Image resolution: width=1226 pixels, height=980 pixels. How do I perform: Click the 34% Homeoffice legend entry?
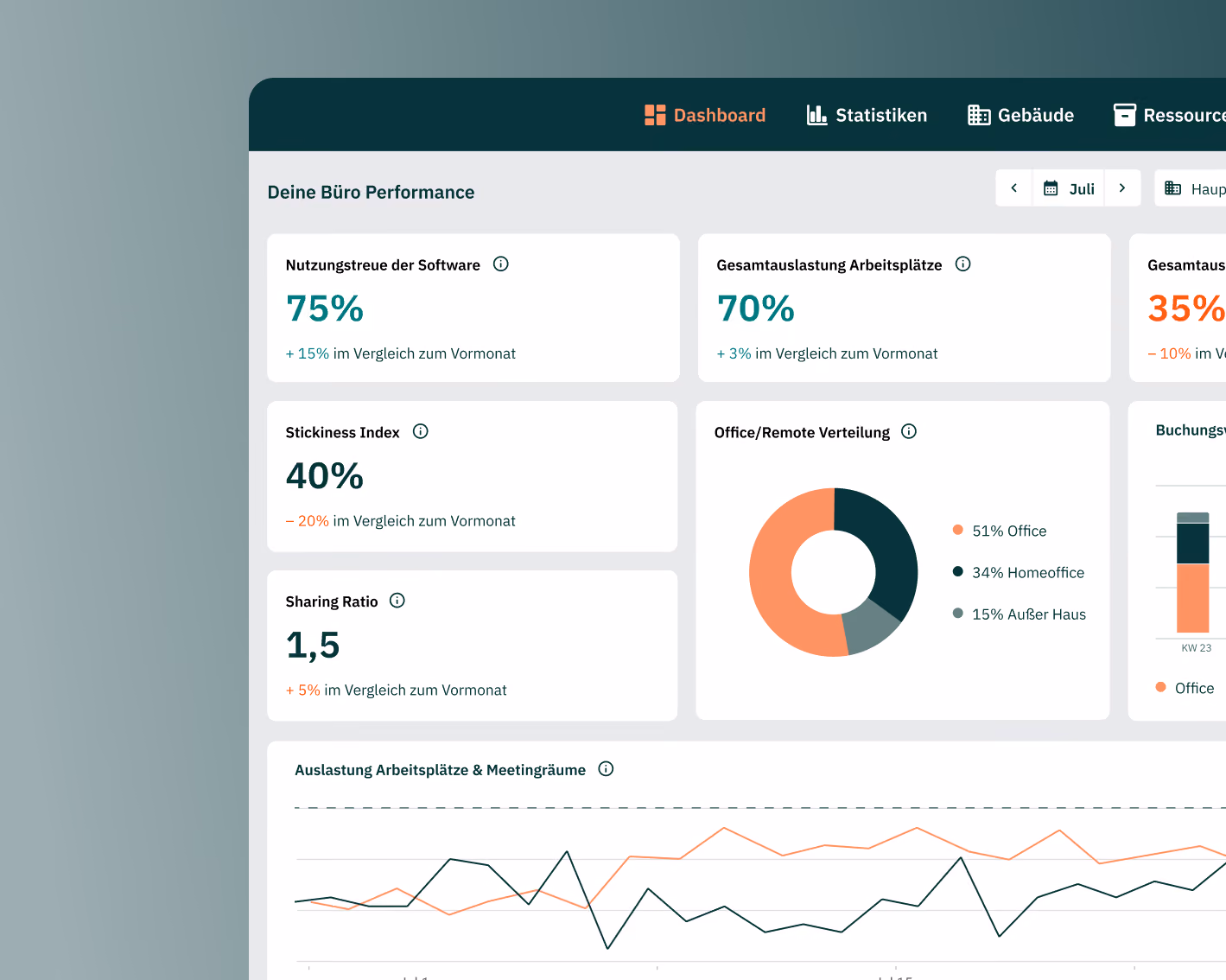point(1019,572)
